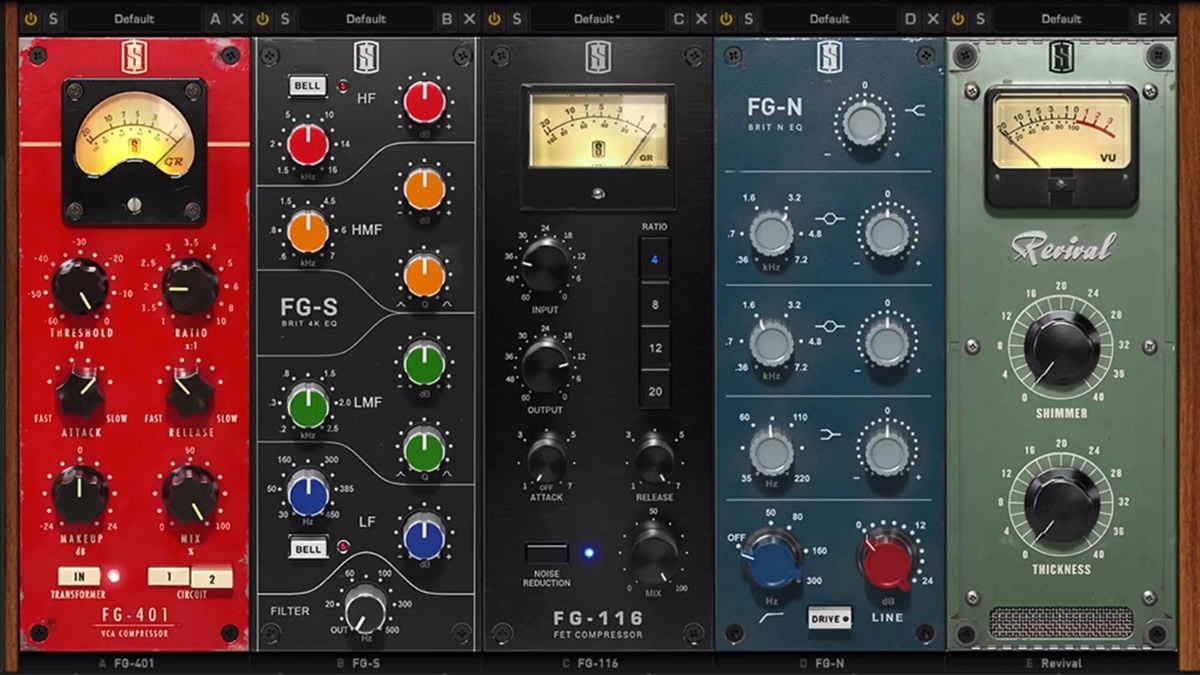Select circuit 2 on FG-401
1200x675 pixels.
(211, 577)
